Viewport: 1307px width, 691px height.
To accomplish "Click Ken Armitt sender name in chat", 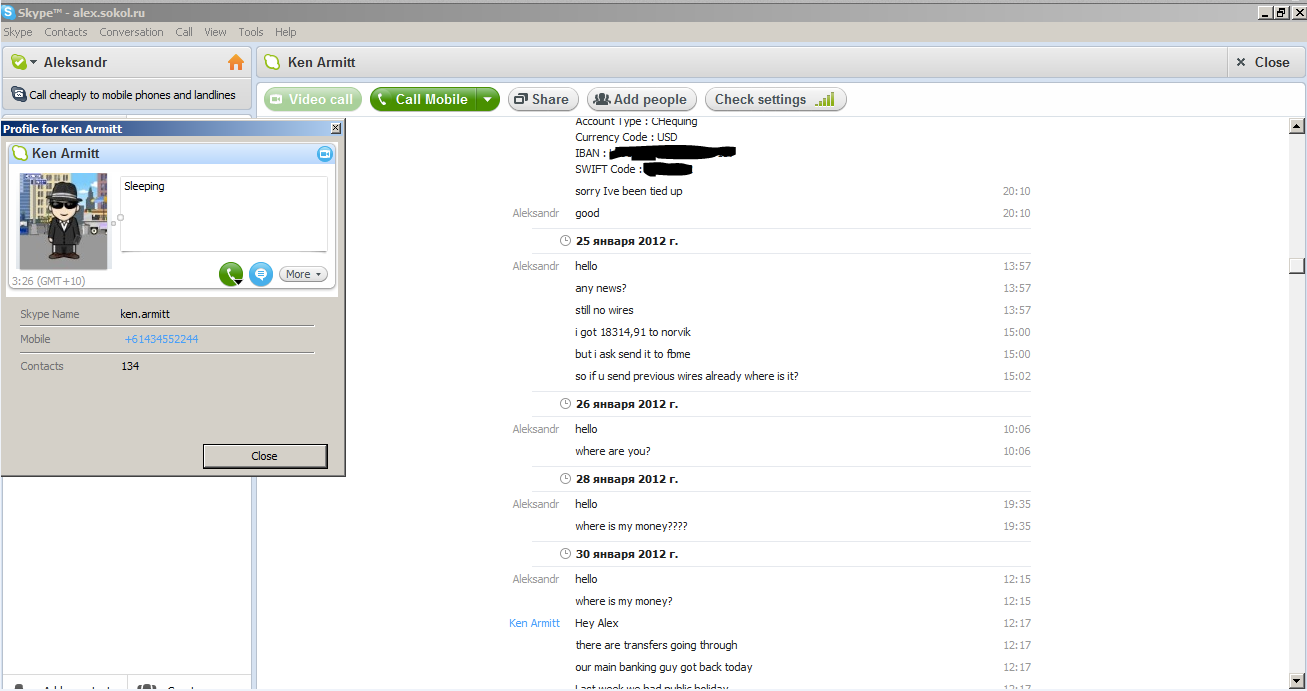I will click(x=534, y=623).
